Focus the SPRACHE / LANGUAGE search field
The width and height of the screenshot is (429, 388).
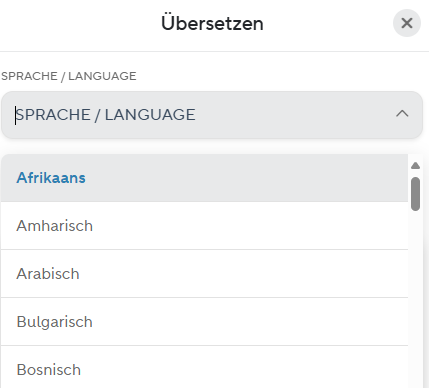click(212, 115)
